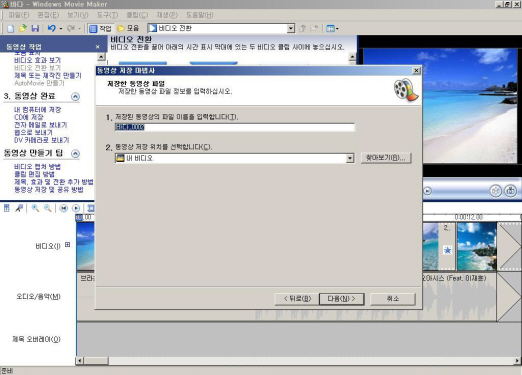Click the 취소 cancel button
The height and width of the screenshot is (375, 522).
393,299
